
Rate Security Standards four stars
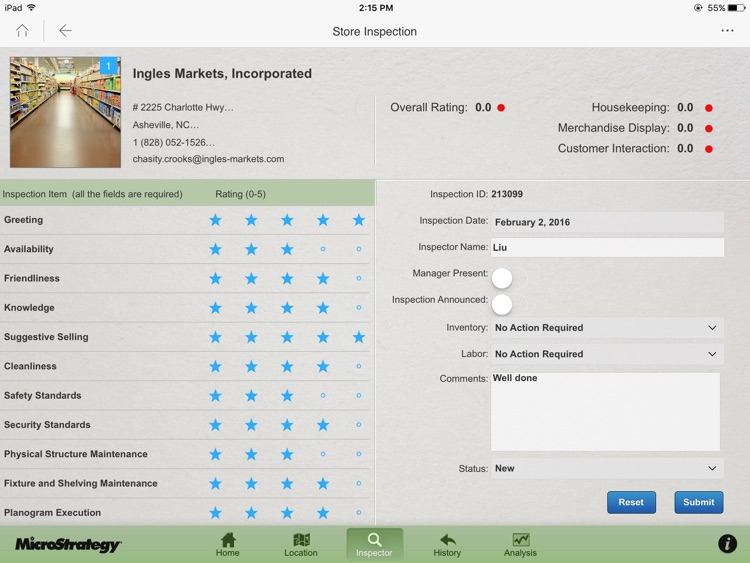[x=323, y=425]
